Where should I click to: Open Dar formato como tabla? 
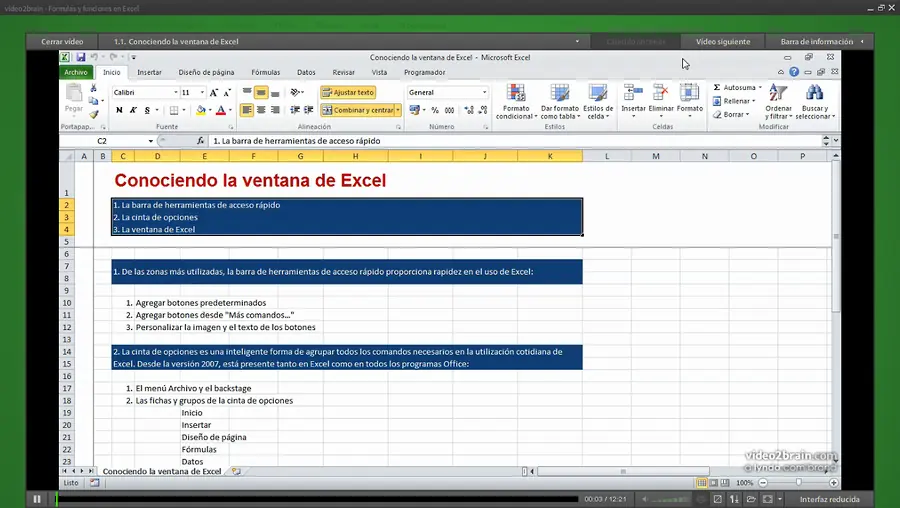click(x=560, y=102)
